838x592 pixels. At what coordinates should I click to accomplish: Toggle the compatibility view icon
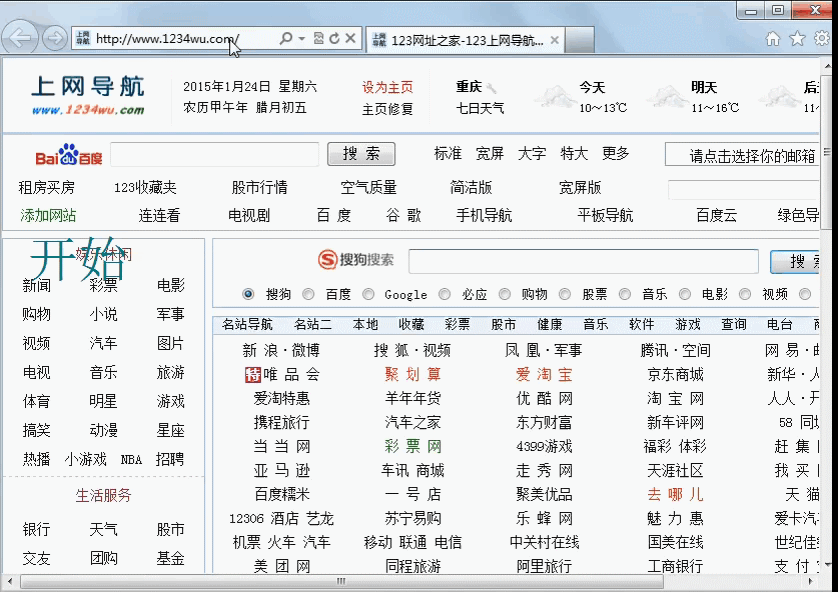[x=319, y=38]
